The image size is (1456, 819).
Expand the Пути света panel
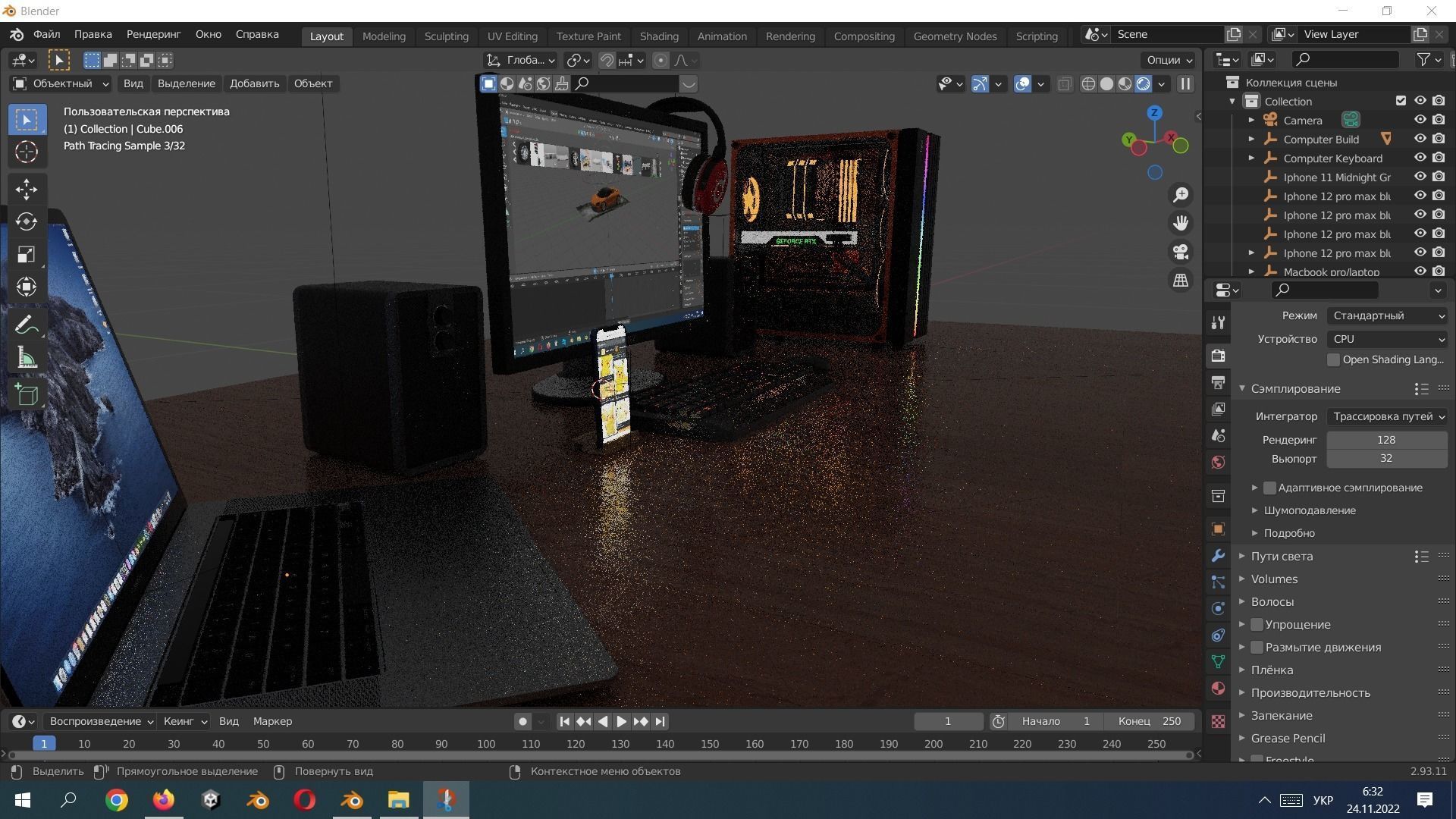(x=1242, y=556)
